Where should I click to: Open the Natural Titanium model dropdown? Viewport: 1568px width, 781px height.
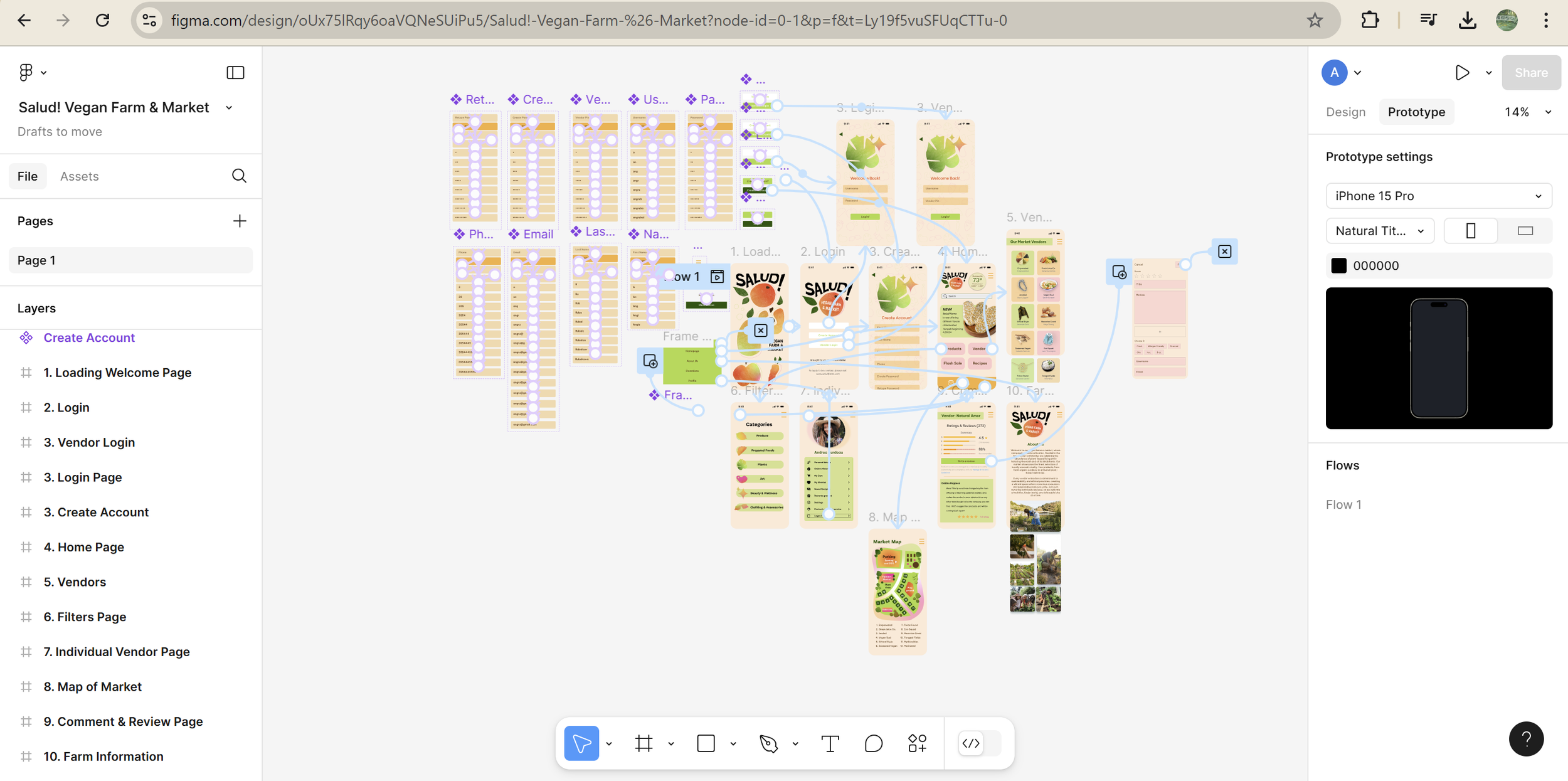(x=1379, y=231)
